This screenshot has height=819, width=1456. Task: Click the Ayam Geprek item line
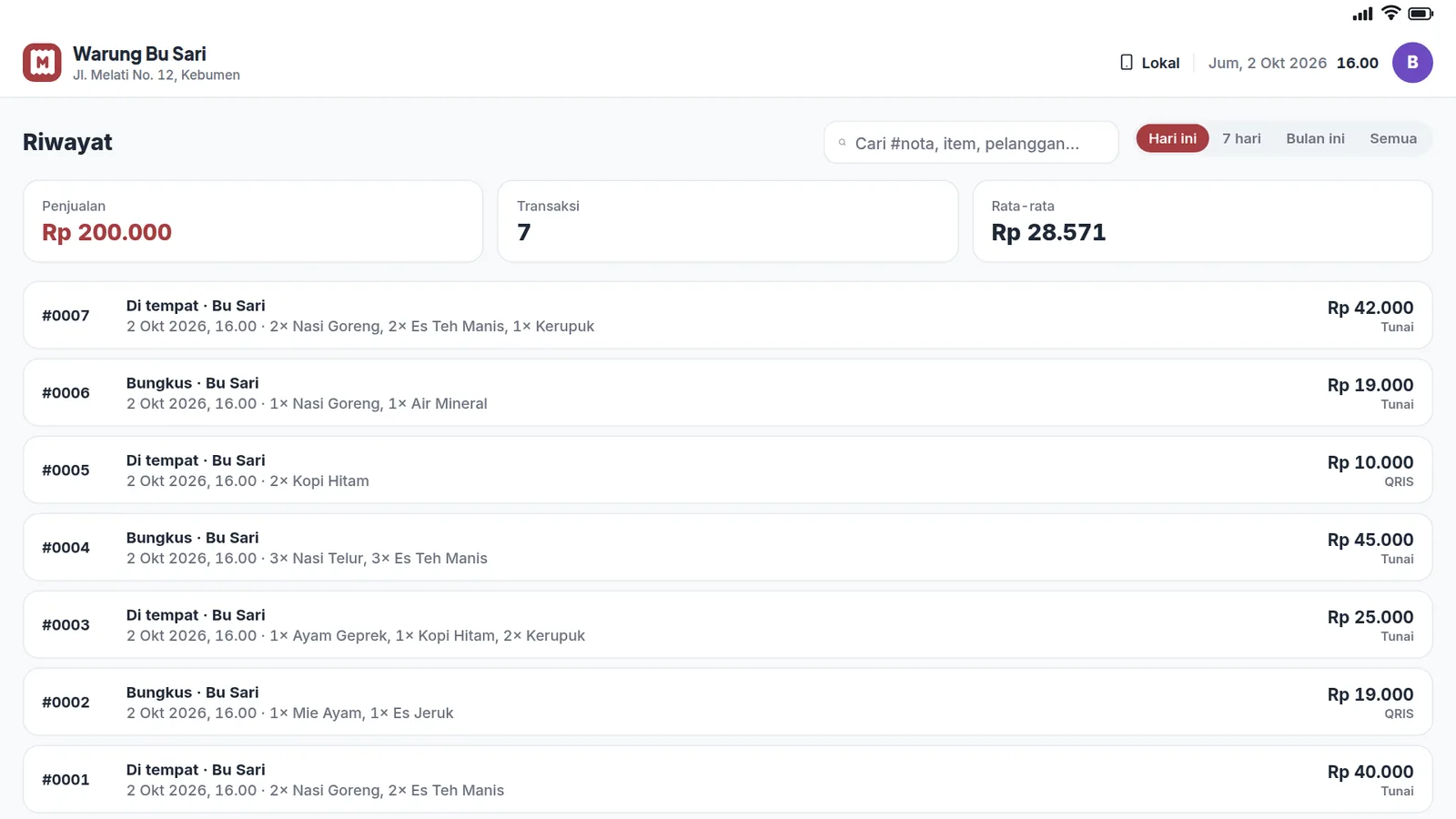[356, 635]
